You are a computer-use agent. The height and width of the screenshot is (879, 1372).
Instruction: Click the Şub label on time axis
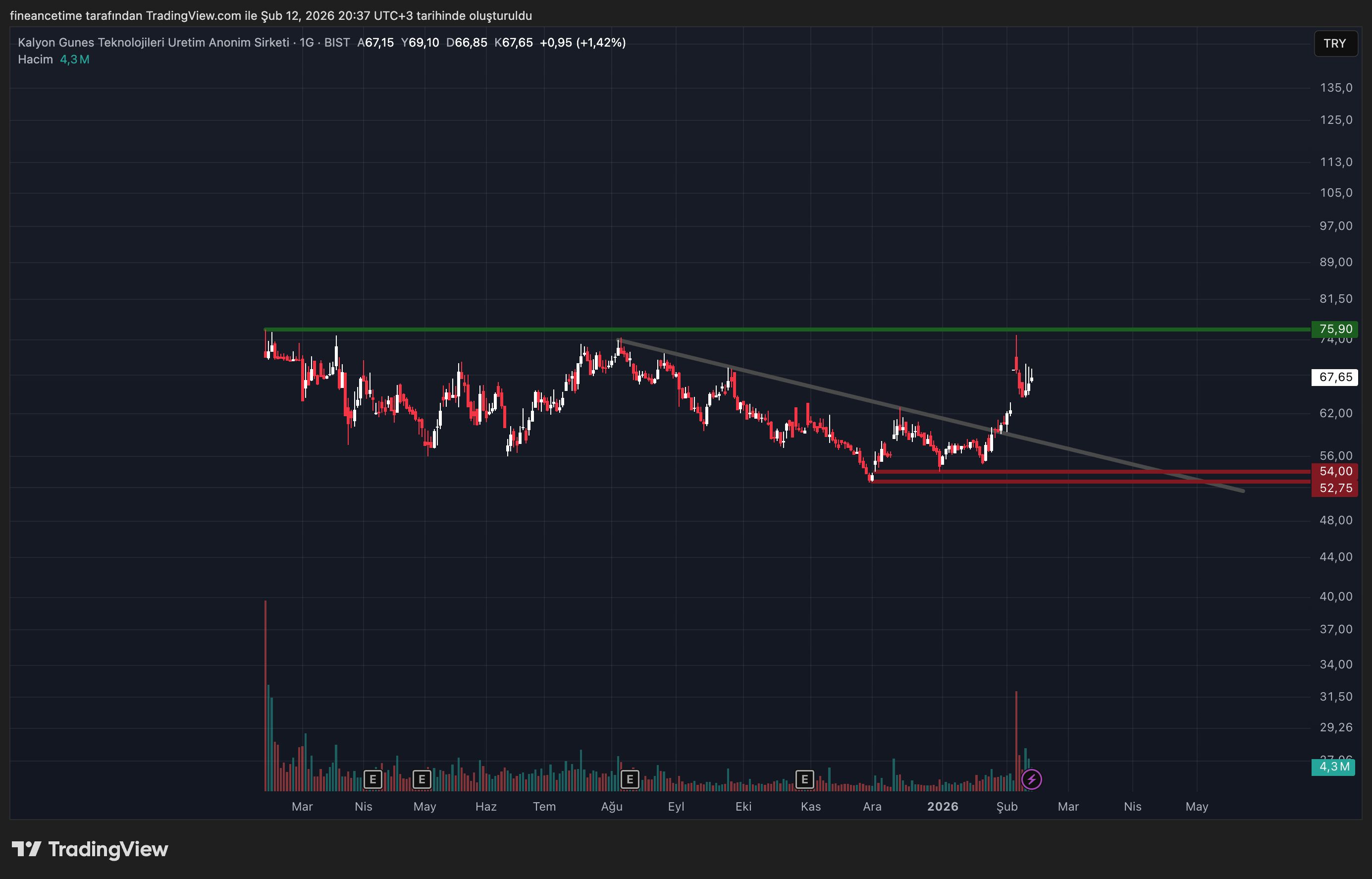click(1007, 807)
